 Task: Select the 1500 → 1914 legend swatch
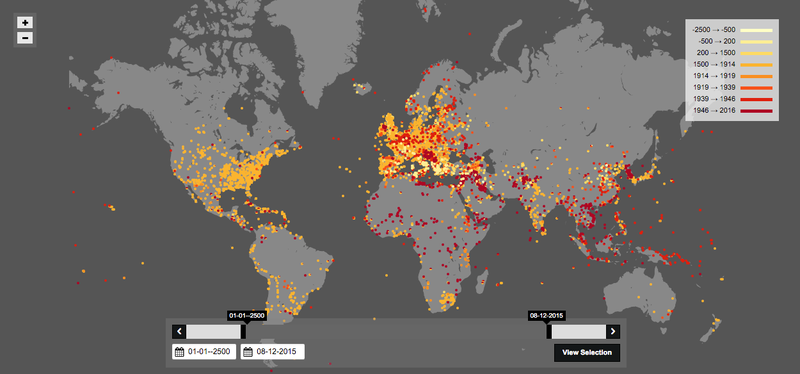[756, 65]
